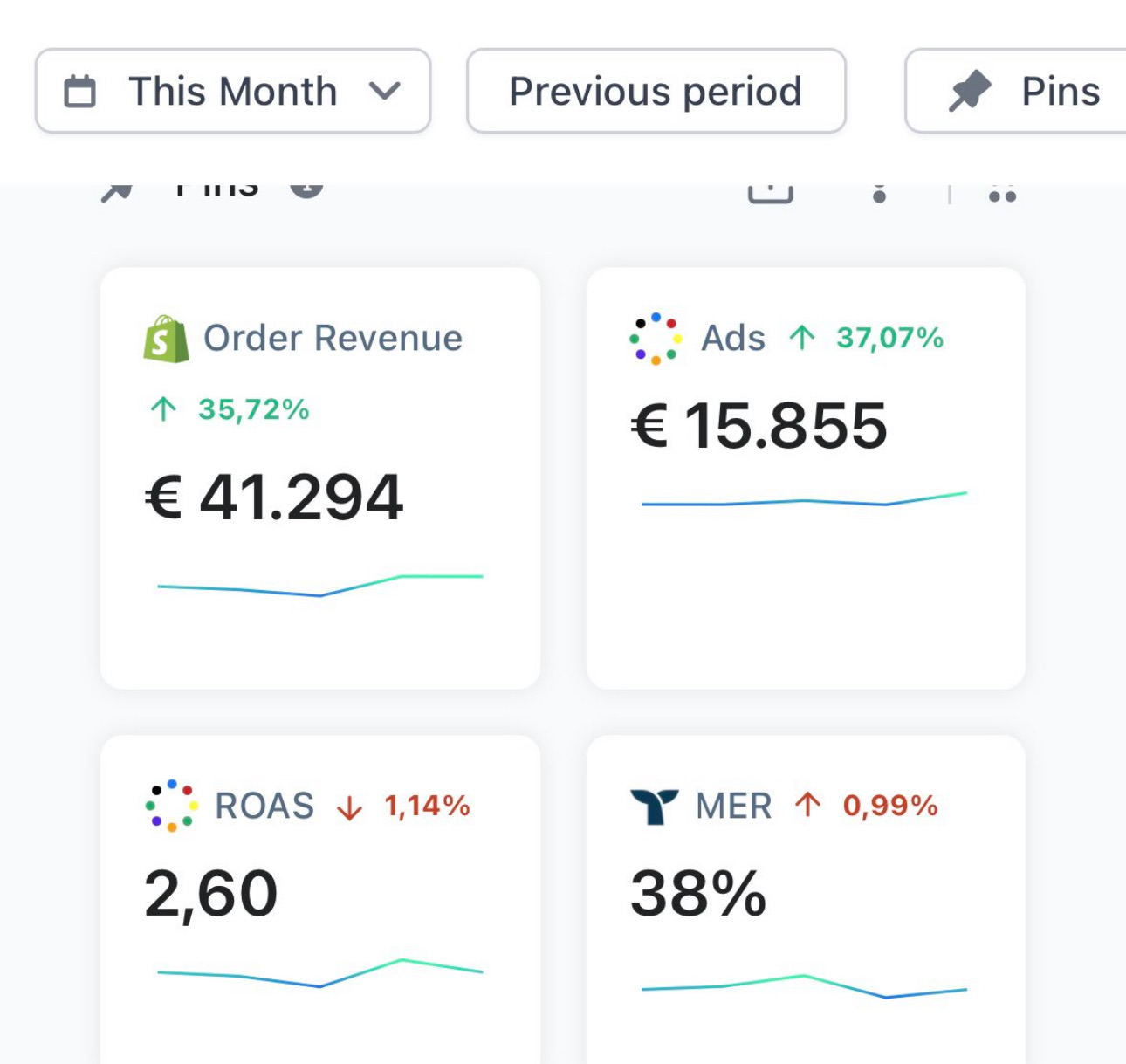Click the 1,14% ROAS decrease value
Image resolution: width=1126 pixels, height=1064 pixels.
(427, 805)
